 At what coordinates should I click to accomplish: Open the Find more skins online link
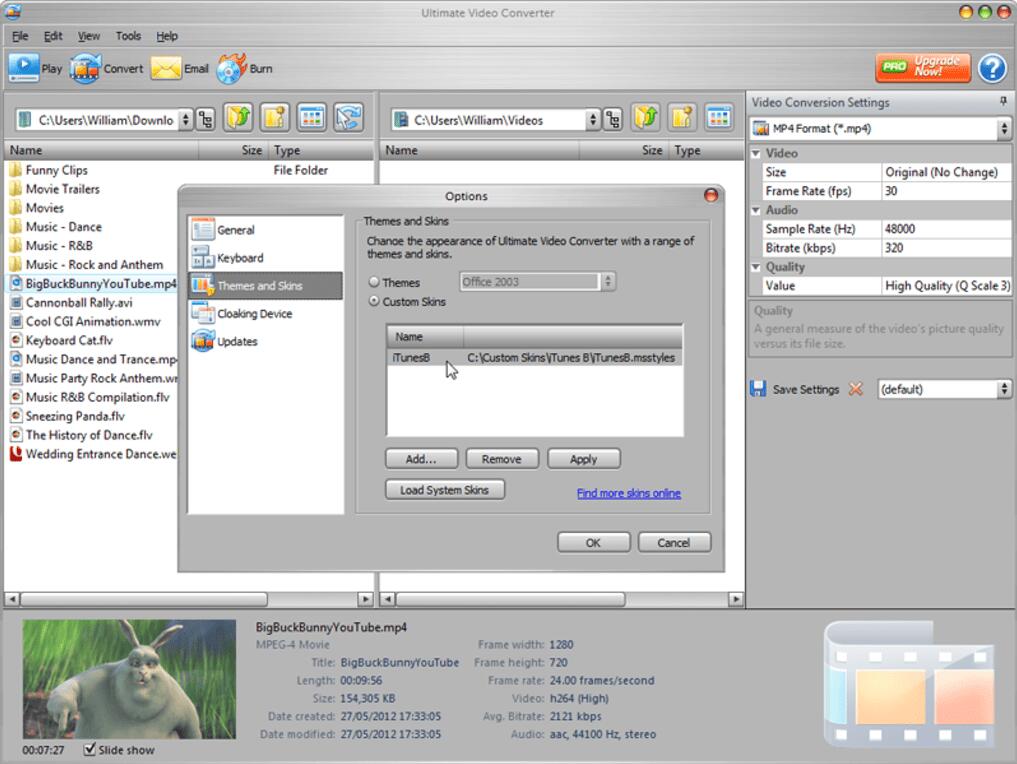coord(628,493)
